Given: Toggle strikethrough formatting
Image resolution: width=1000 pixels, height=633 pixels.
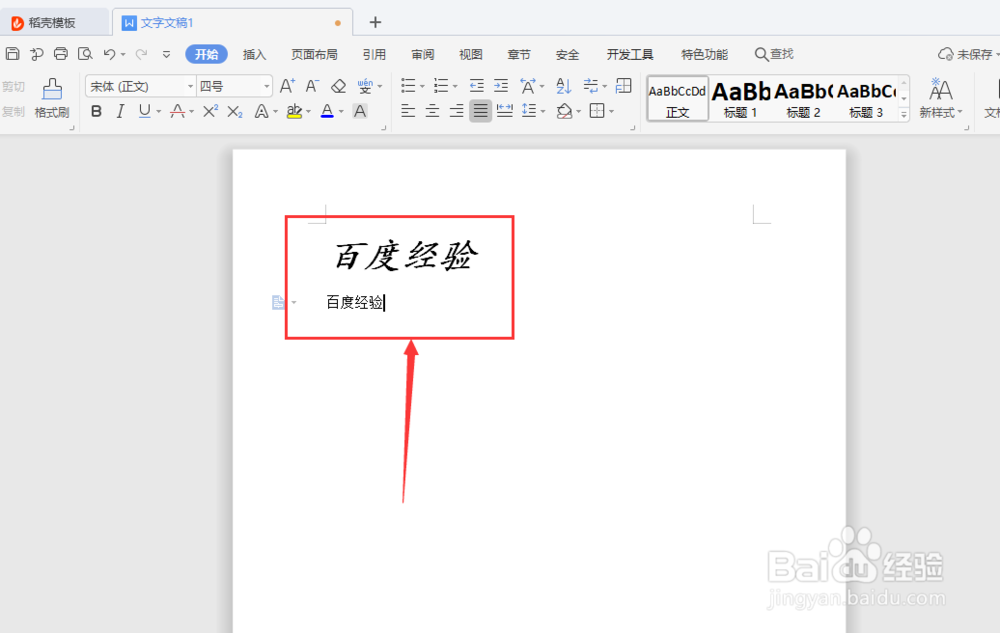Looking at the screenshot, I should (x=178, y=112).
